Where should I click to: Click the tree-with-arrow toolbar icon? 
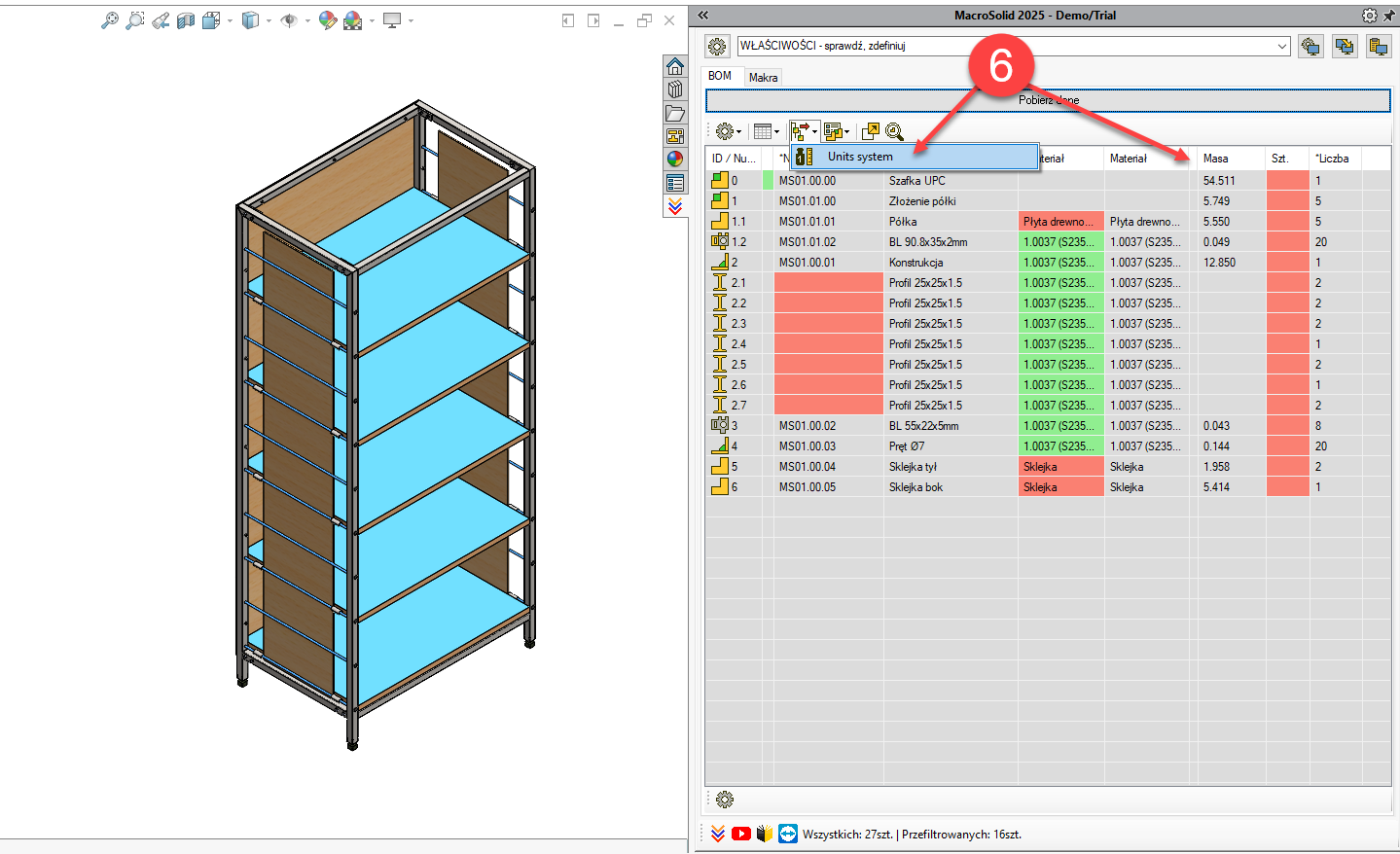(x=804, y=131)
